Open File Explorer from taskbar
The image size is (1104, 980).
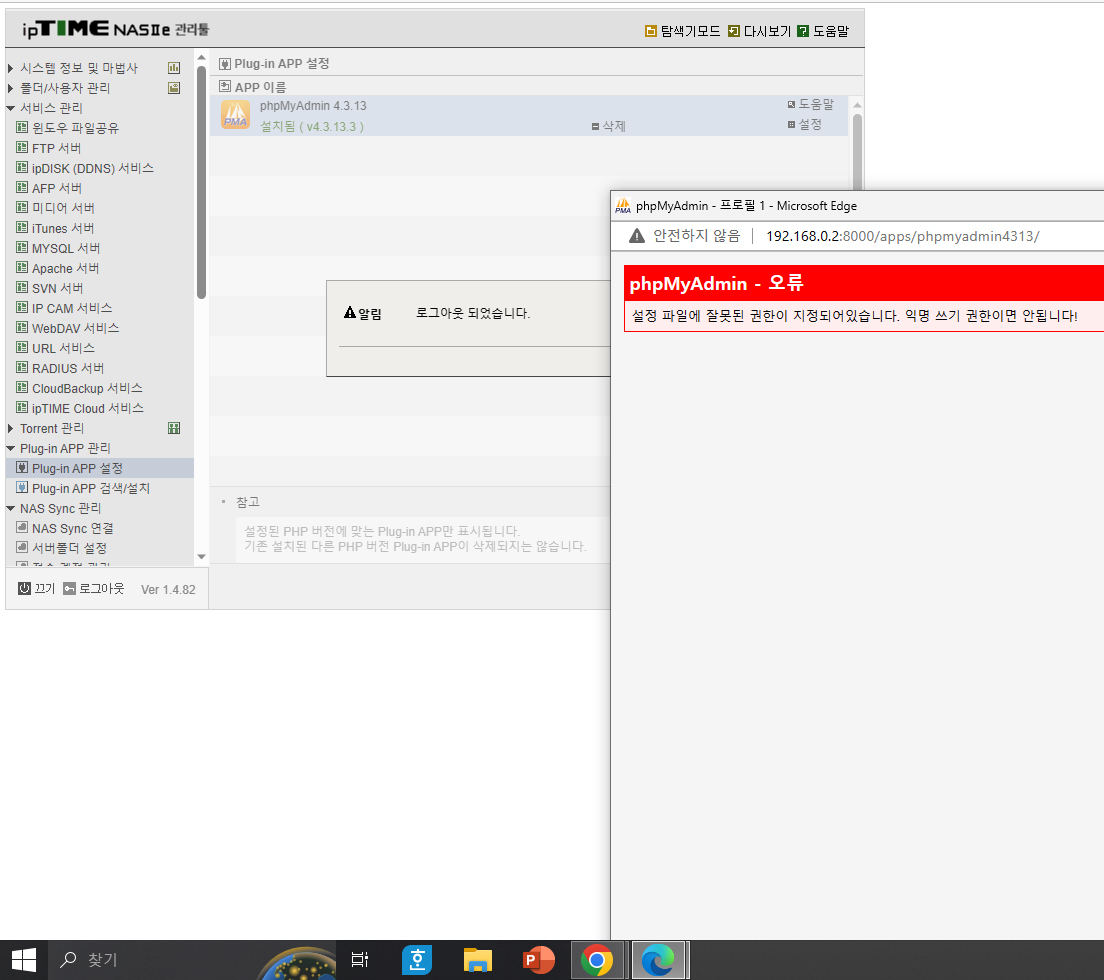tap(477, 960)
